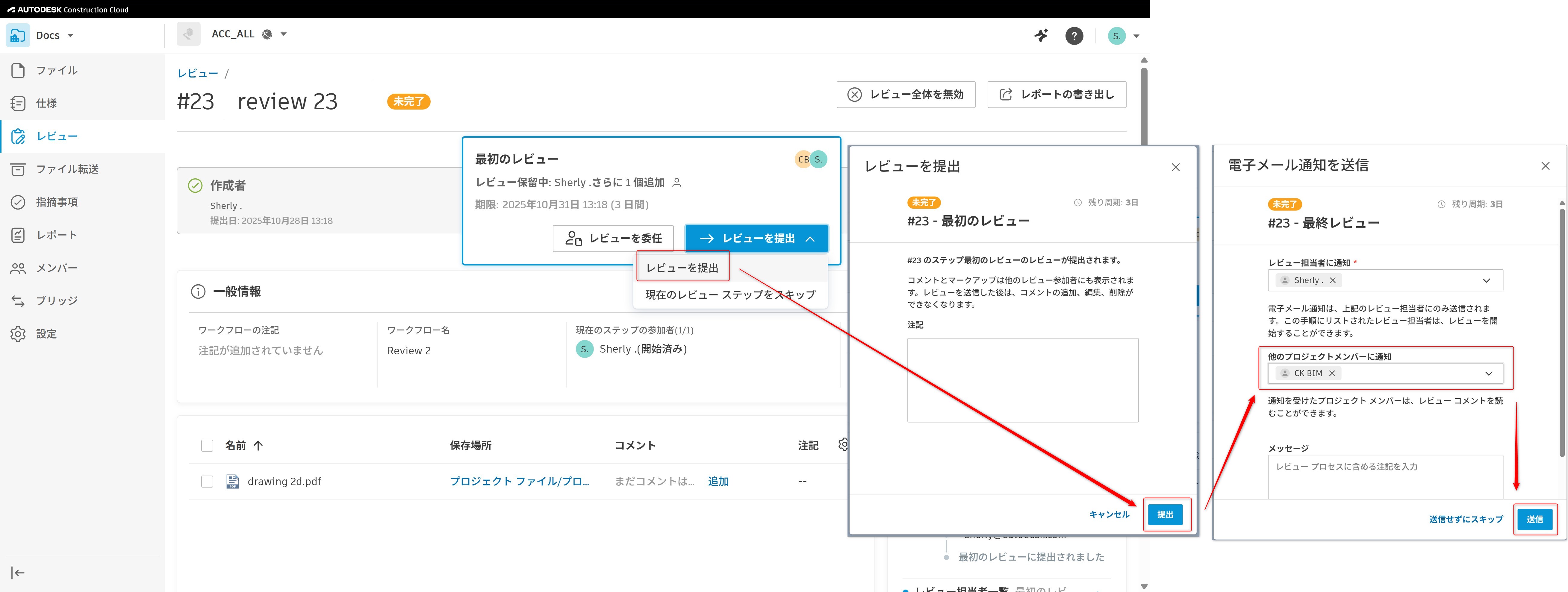Click the レビューを委任 button
The image size is (1568, 592).
613,238
